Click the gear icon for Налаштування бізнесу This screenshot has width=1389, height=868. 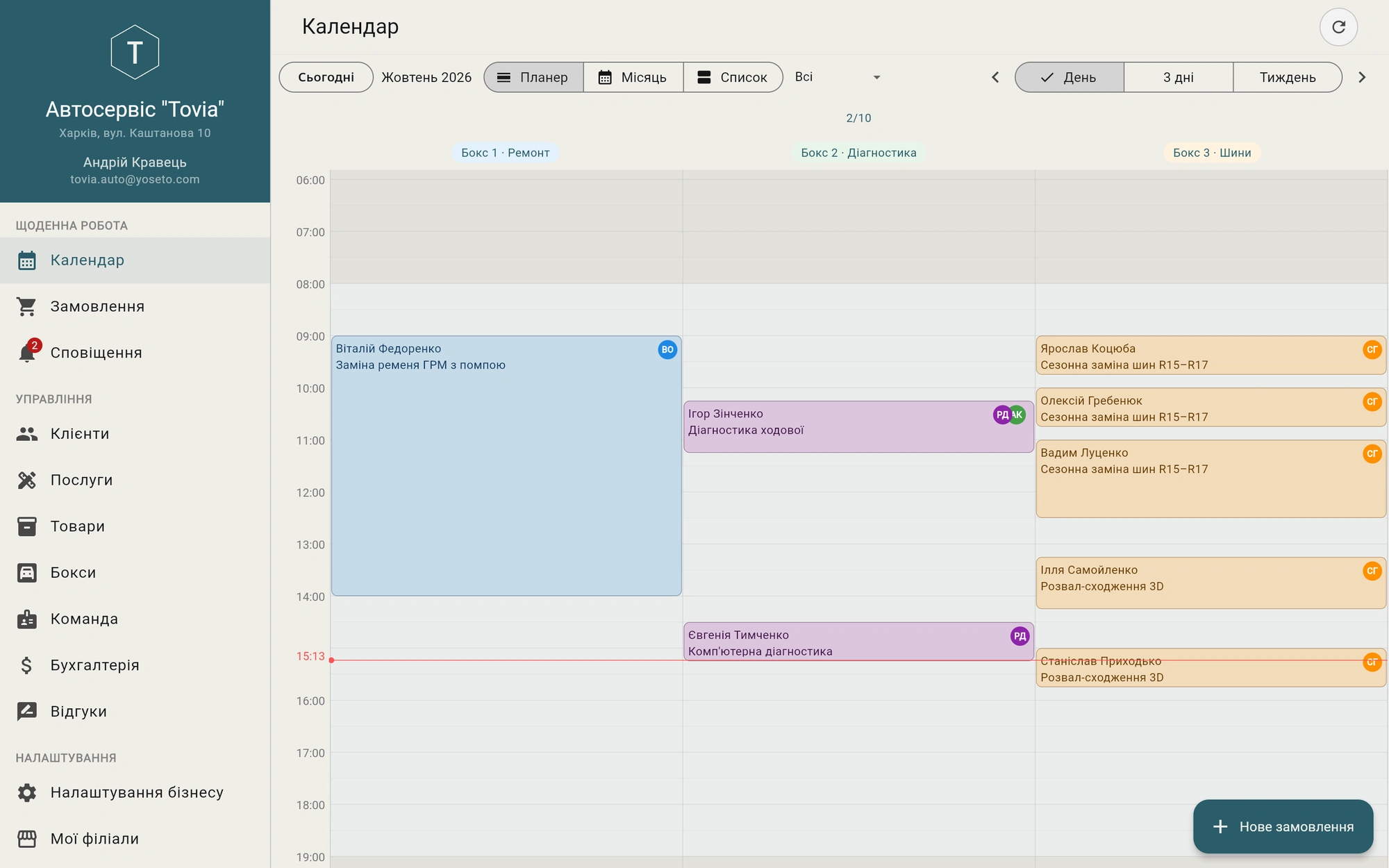26,792
